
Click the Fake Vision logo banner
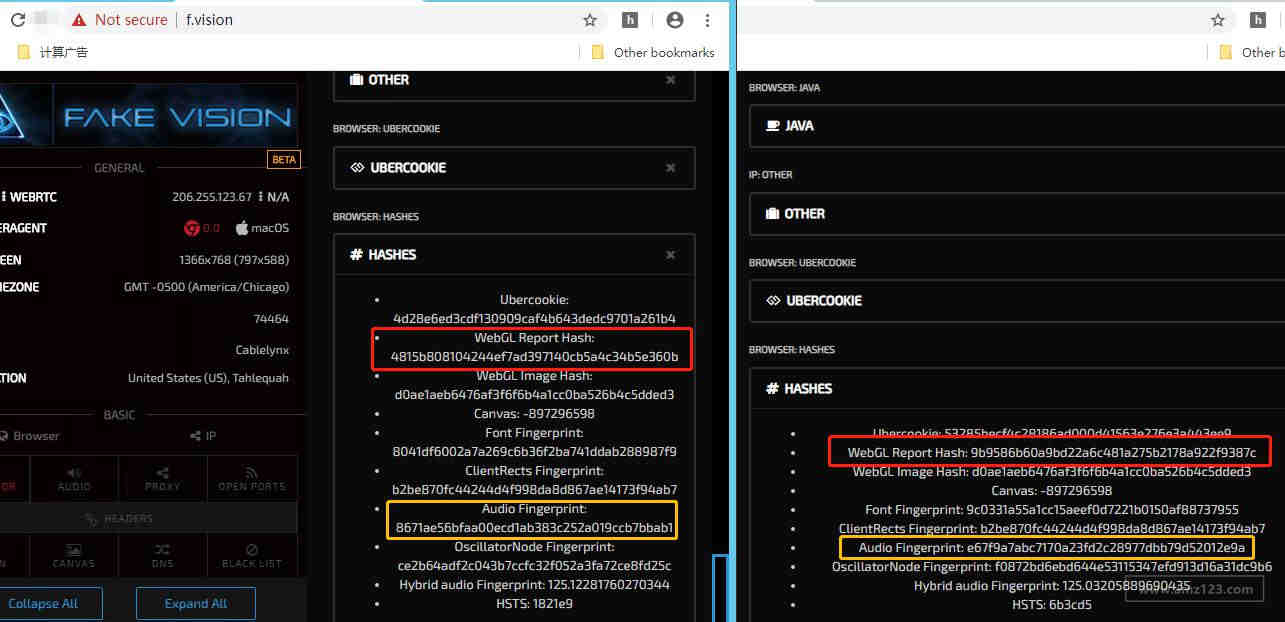pos(148,116)
